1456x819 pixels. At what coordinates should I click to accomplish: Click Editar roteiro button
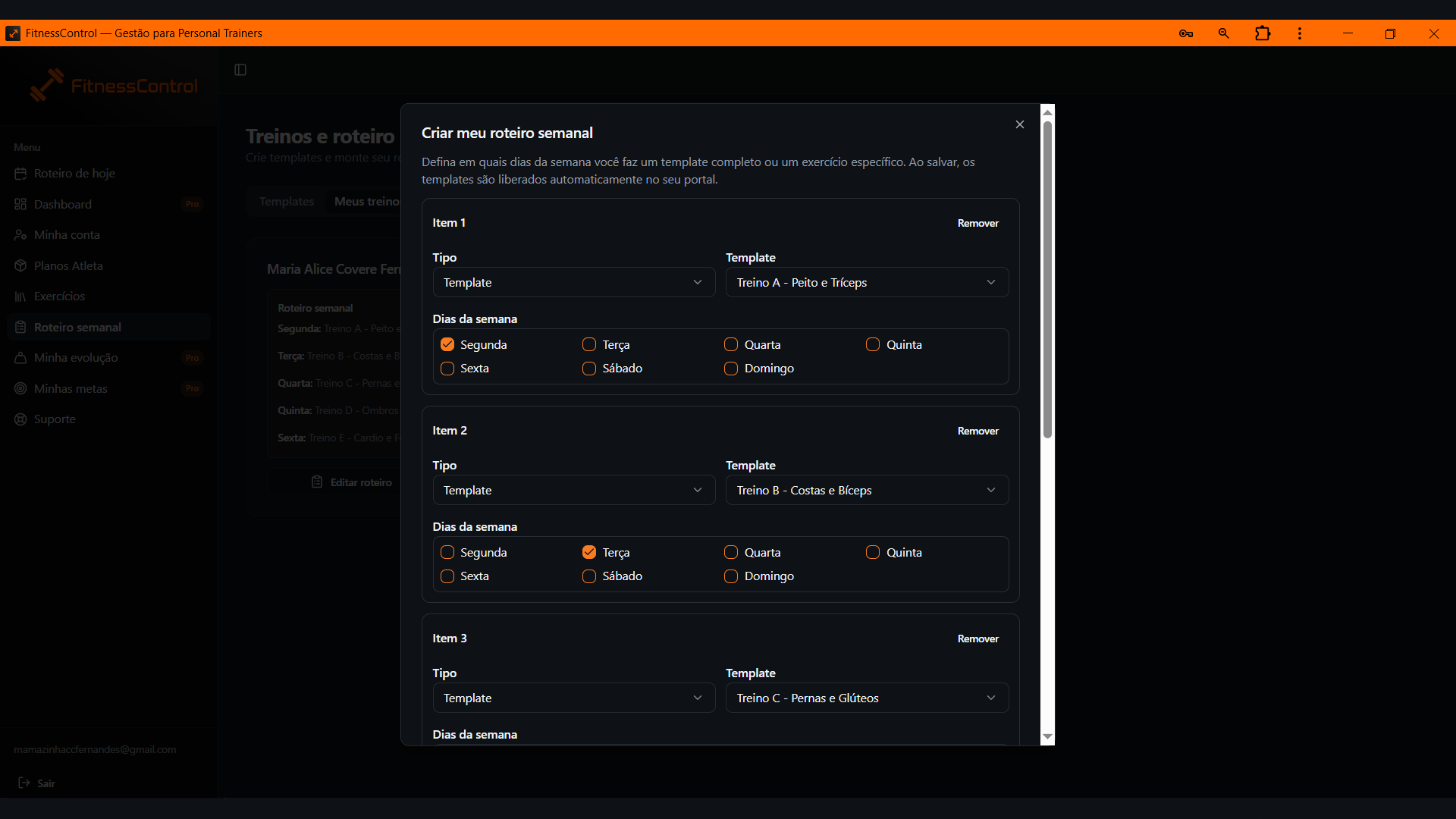click(352, 482)
